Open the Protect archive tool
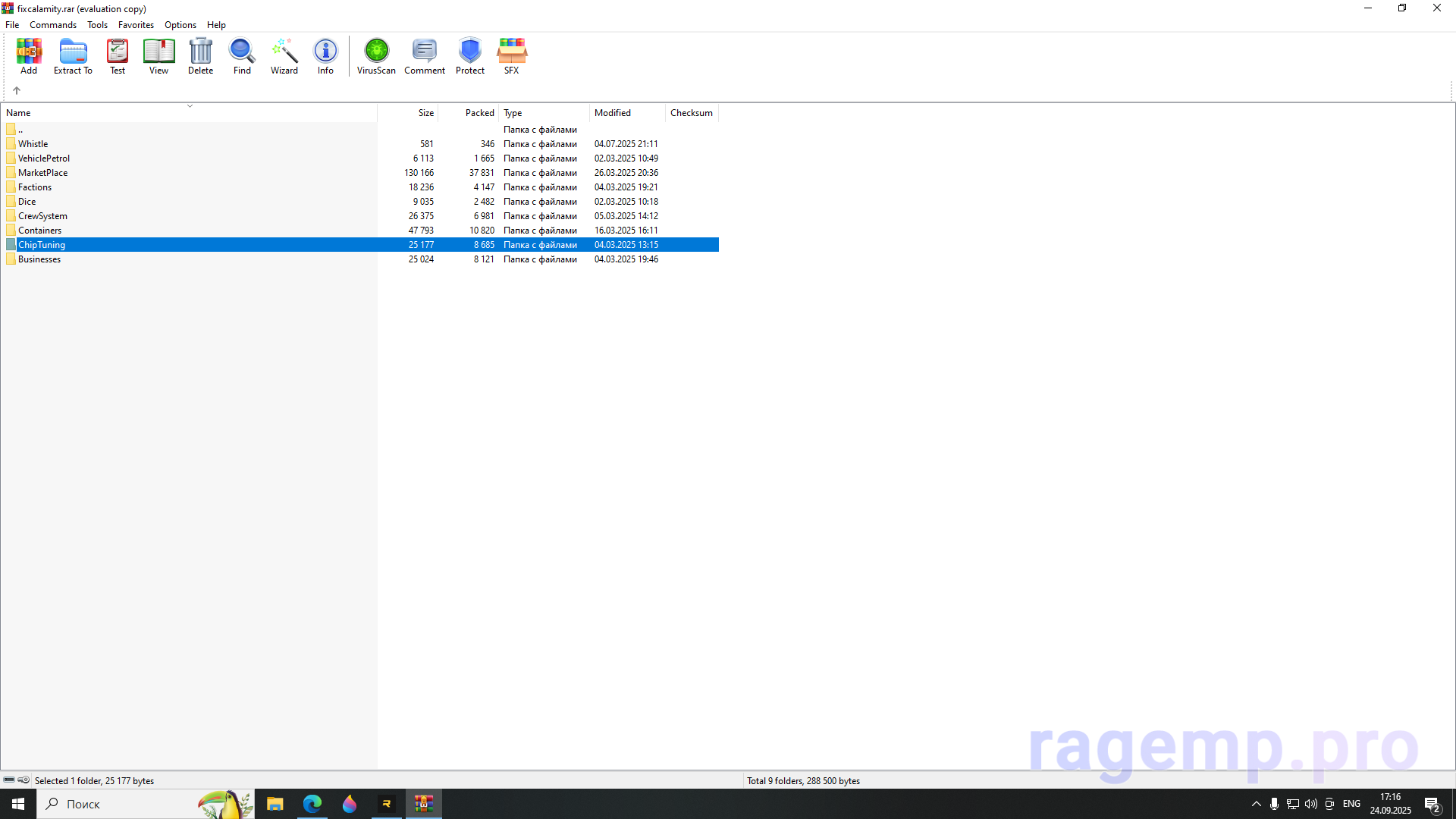The width and height of the screenshot is (1456, 819). (x=469, y=56)
